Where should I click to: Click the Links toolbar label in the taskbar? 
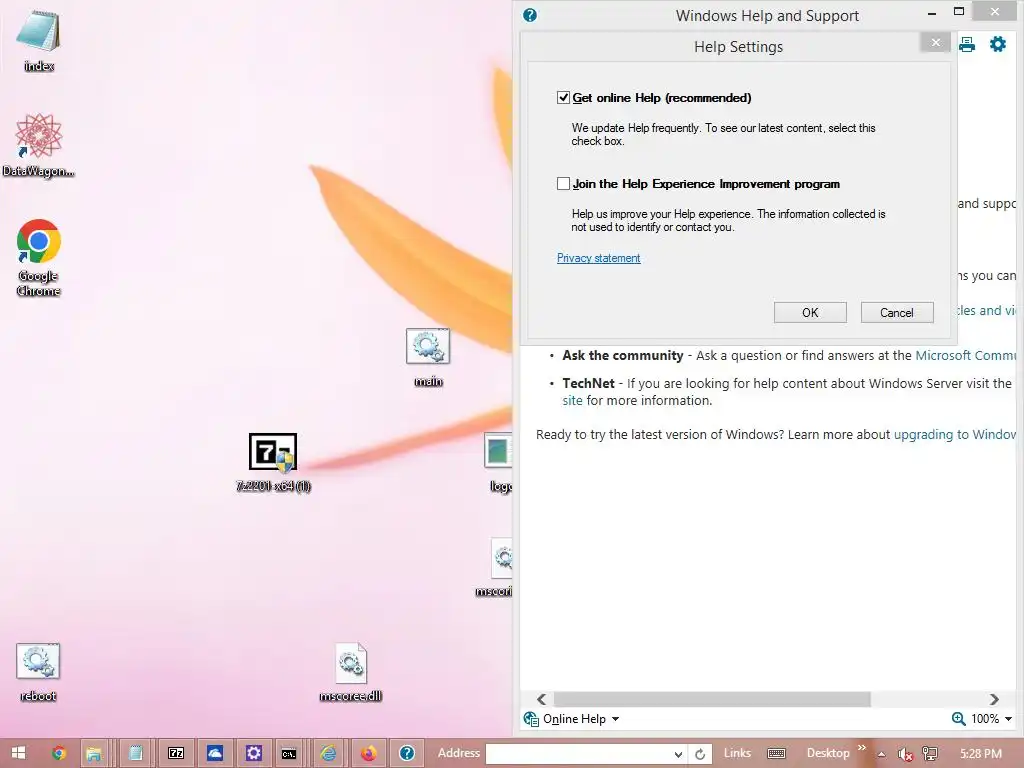(737, 753)
